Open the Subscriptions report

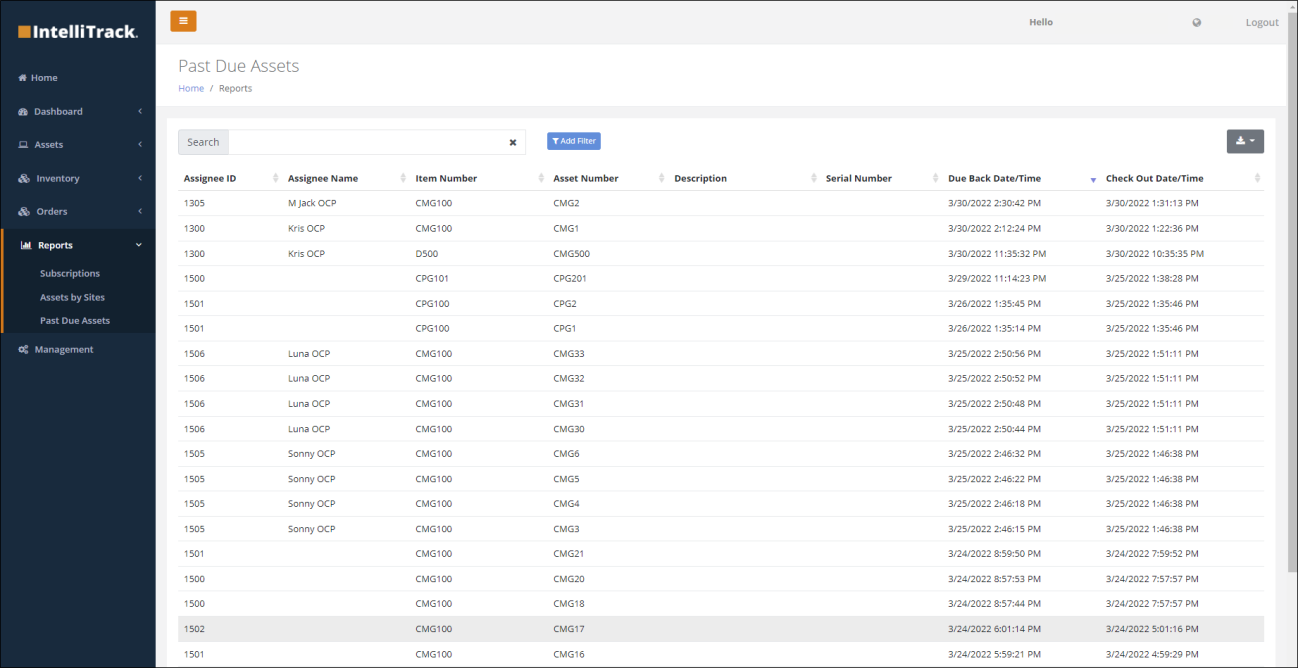coord(70,273)
